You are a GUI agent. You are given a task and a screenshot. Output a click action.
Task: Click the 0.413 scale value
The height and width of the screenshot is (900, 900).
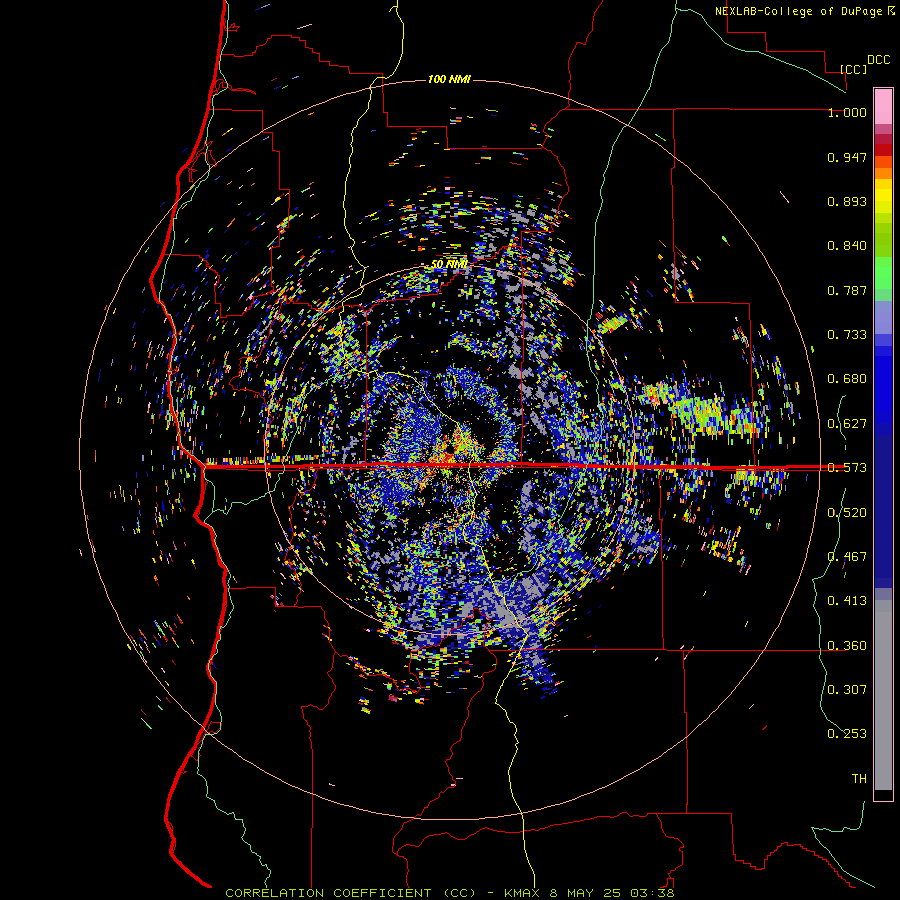click(x=847, y=601)
